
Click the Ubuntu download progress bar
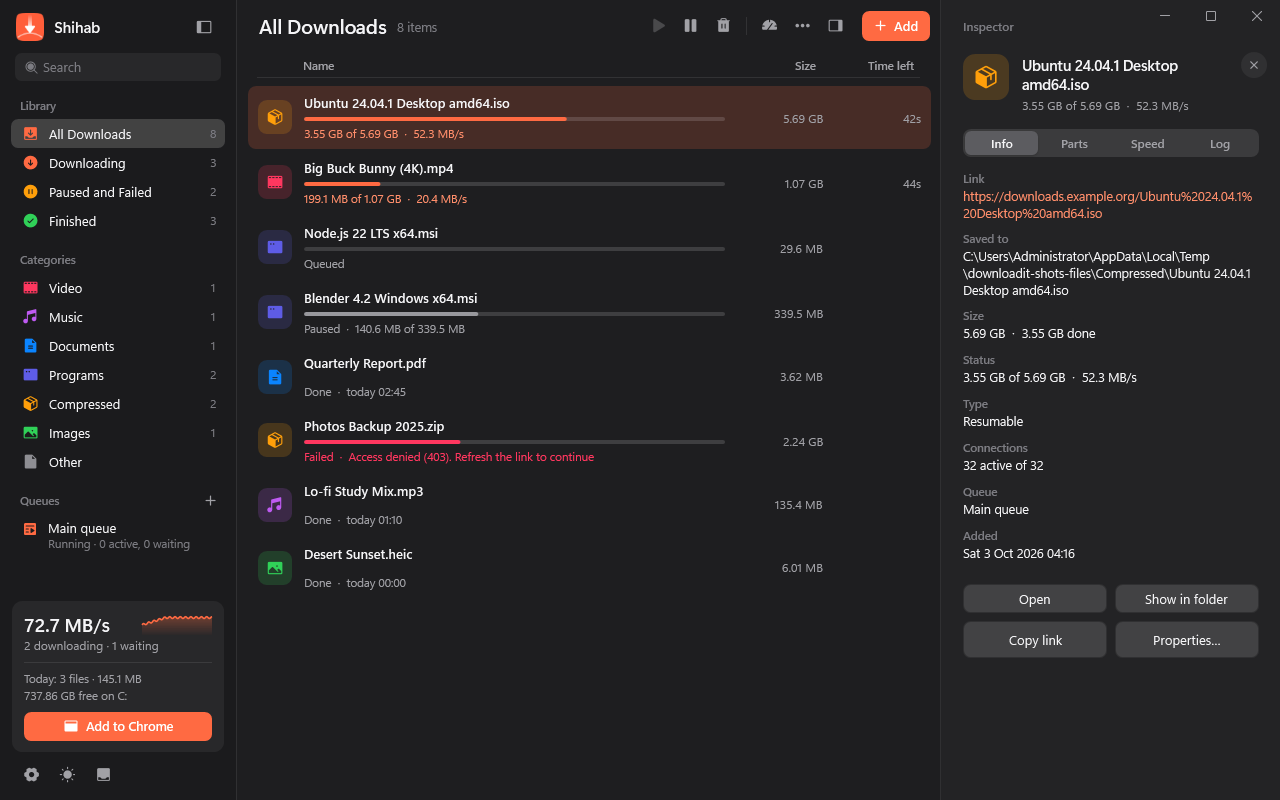[x=514, y=119]
